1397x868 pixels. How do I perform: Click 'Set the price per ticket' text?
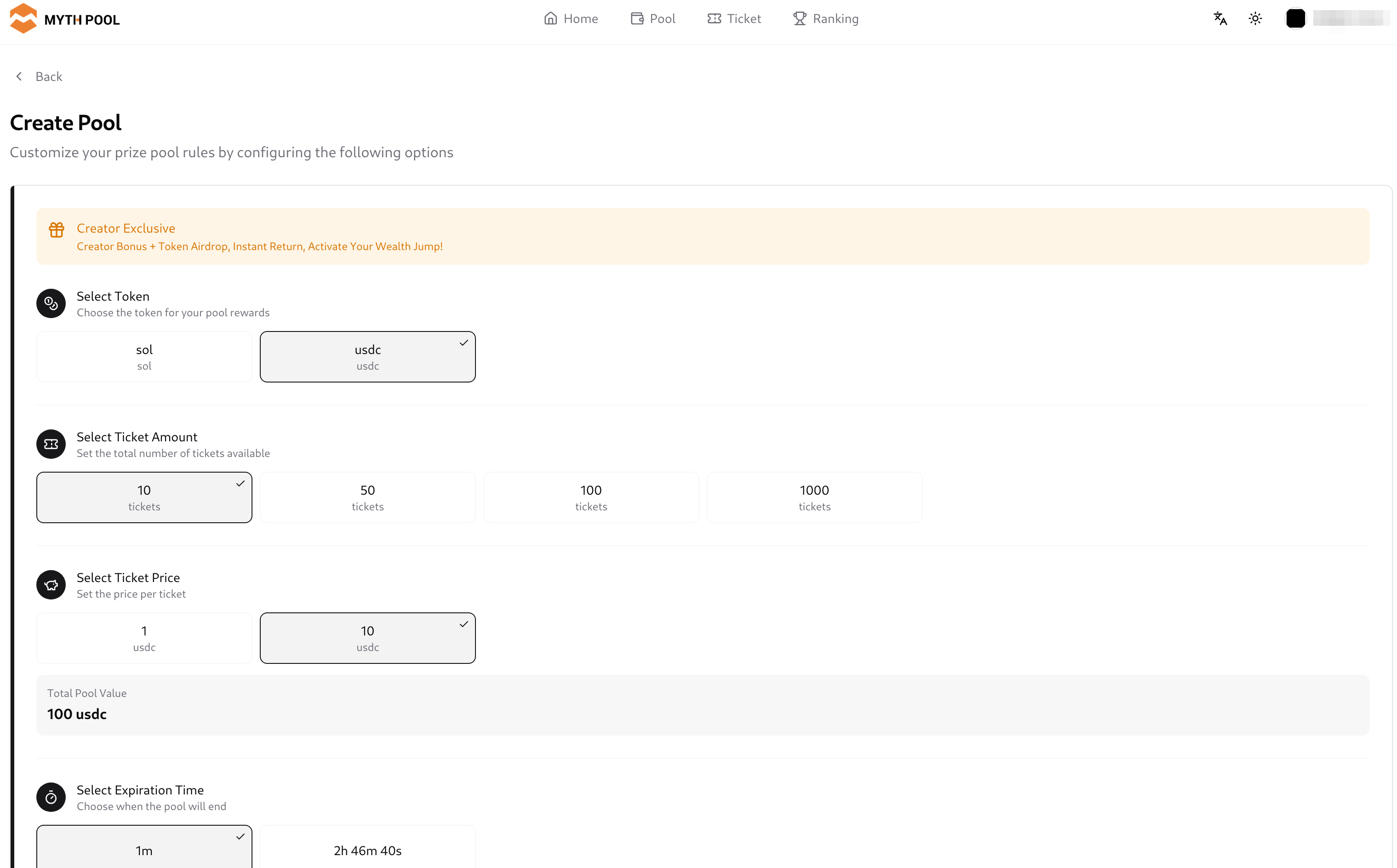[131, 594]
